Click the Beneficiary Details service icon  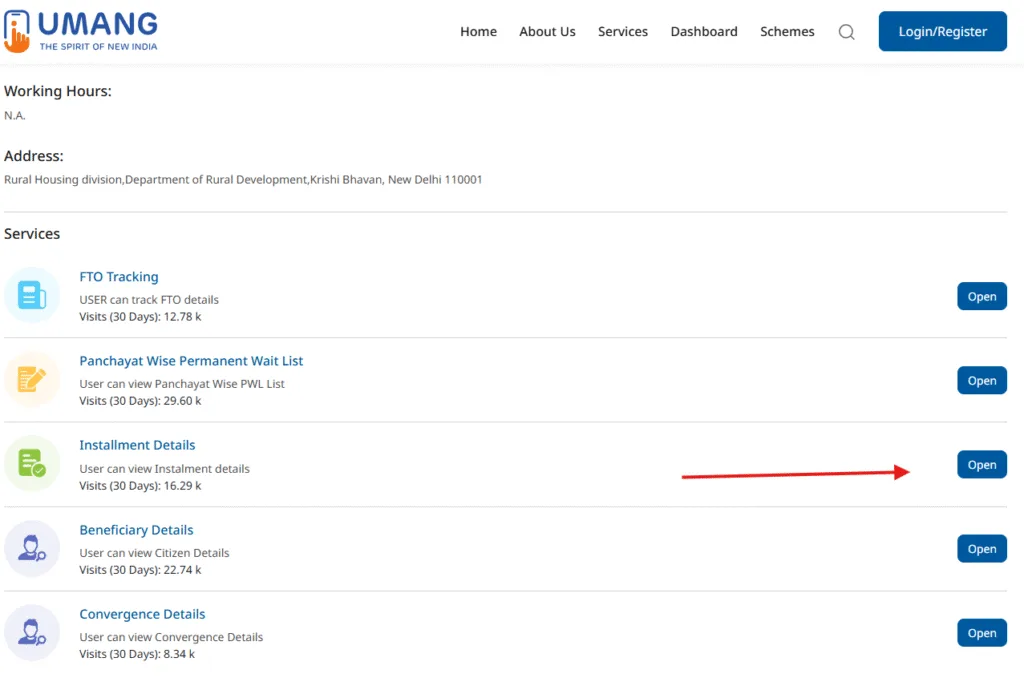(x=32, y=548)
